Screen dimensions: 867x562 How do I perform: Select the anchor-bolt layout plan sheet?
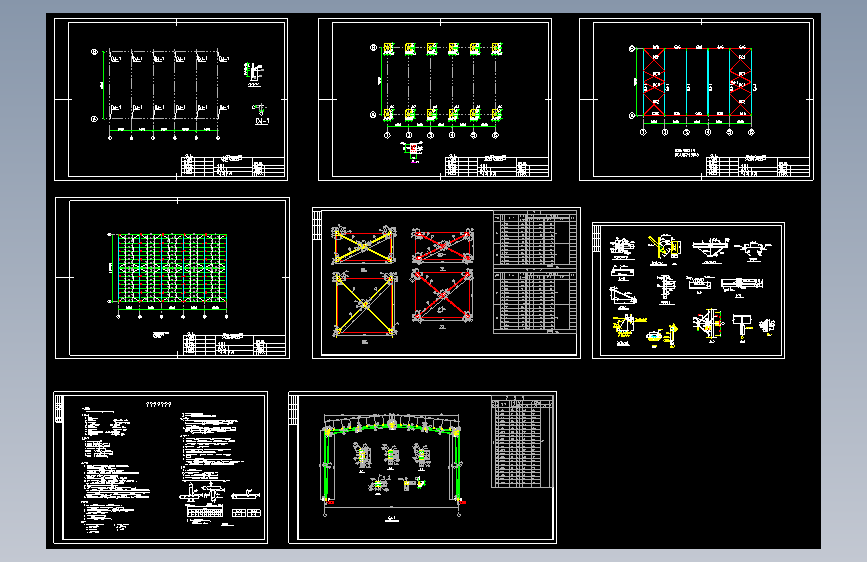(x=171, y=100)
